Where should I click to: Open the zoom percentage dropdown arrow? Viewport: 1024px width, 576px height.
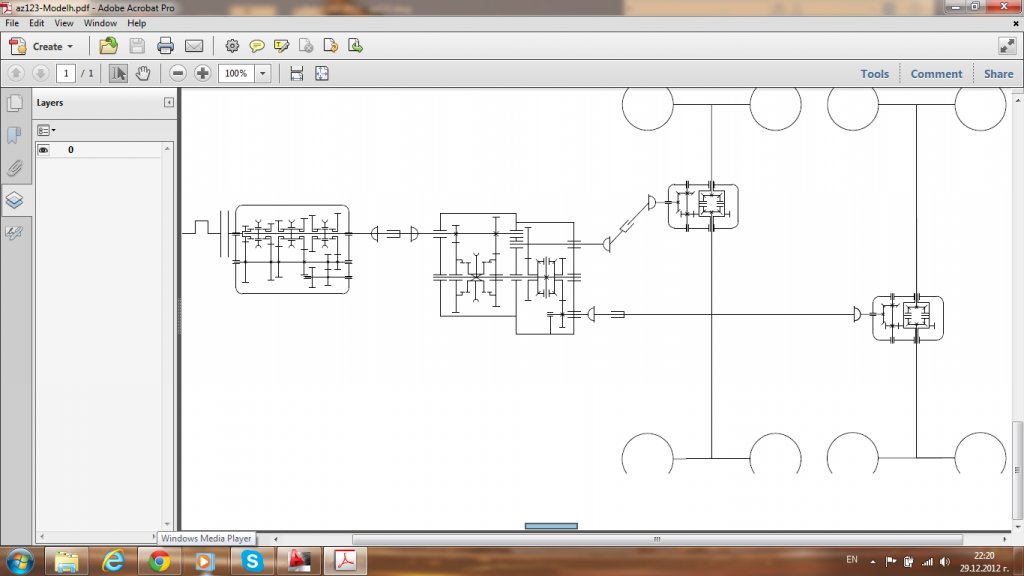[263, 73]
